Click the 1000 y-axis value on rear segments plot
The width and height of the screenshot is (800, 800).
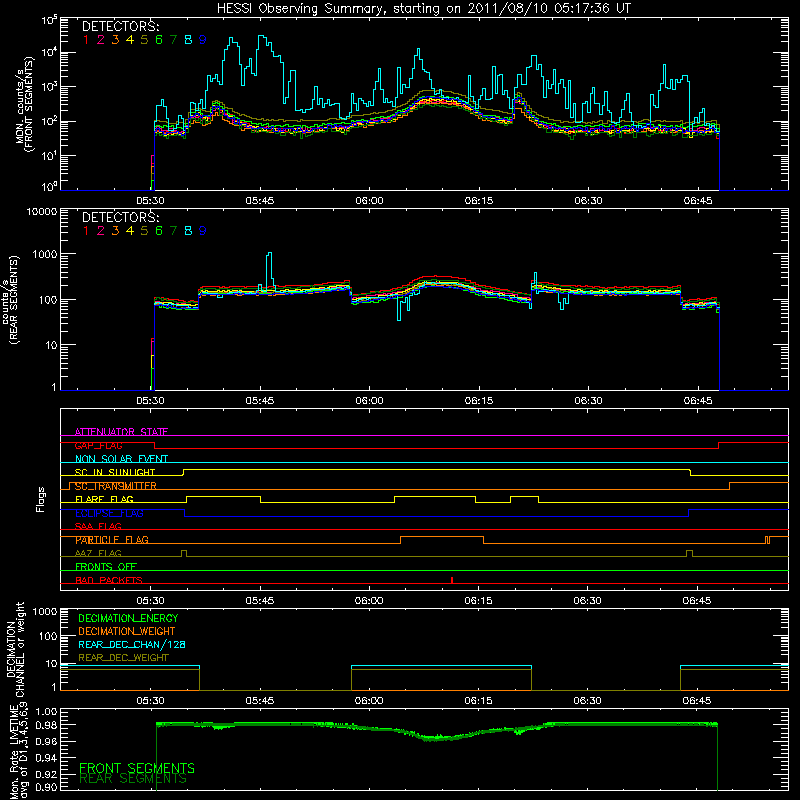(x=45, y=254)
